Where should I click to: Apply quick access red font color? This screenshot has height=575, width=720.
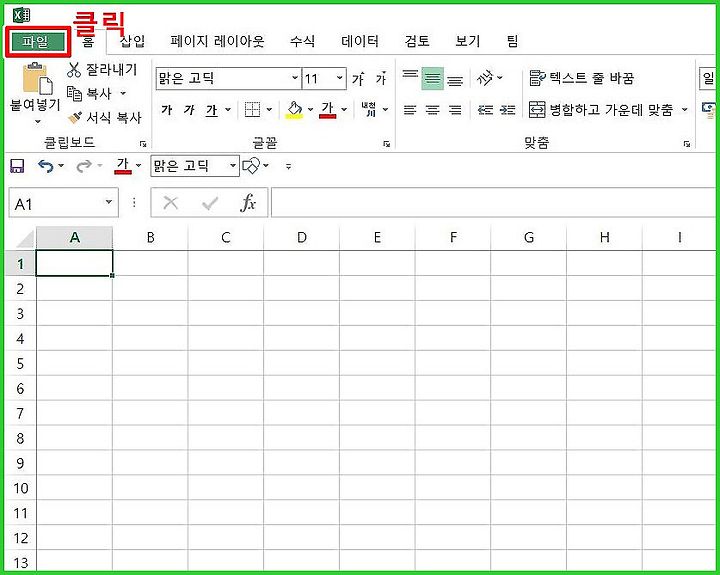click(x=123, y=166)
